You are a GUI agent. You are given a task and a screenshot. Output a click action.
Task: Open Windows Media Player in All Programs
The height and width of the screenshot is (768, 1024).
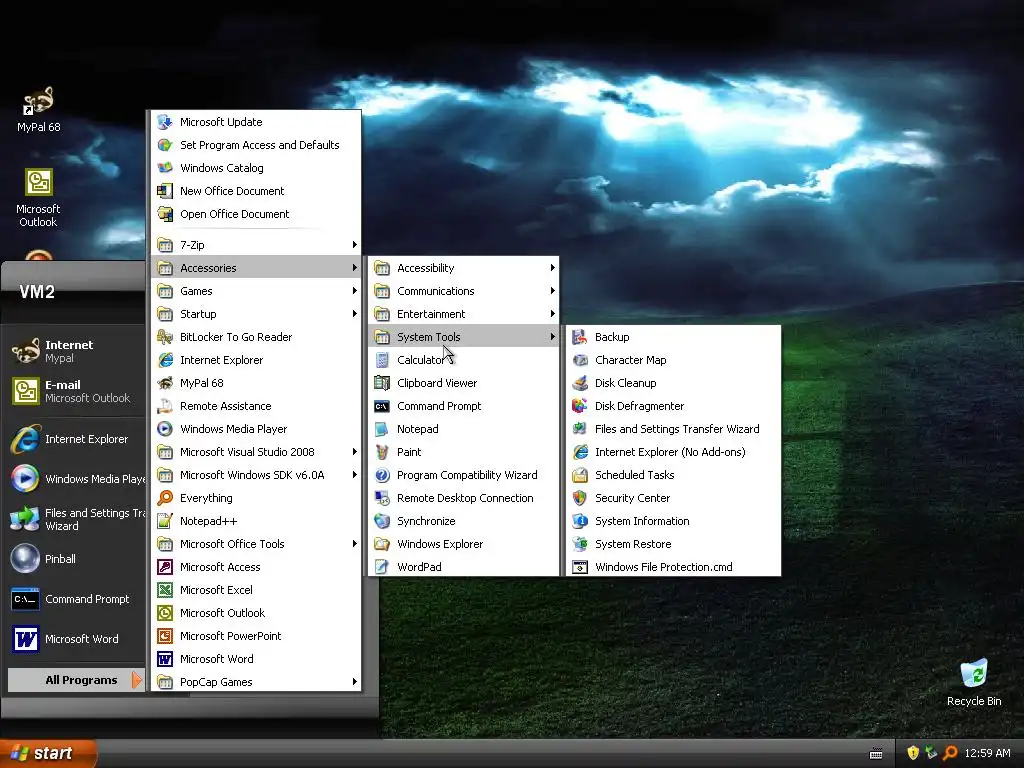[256, 428]
